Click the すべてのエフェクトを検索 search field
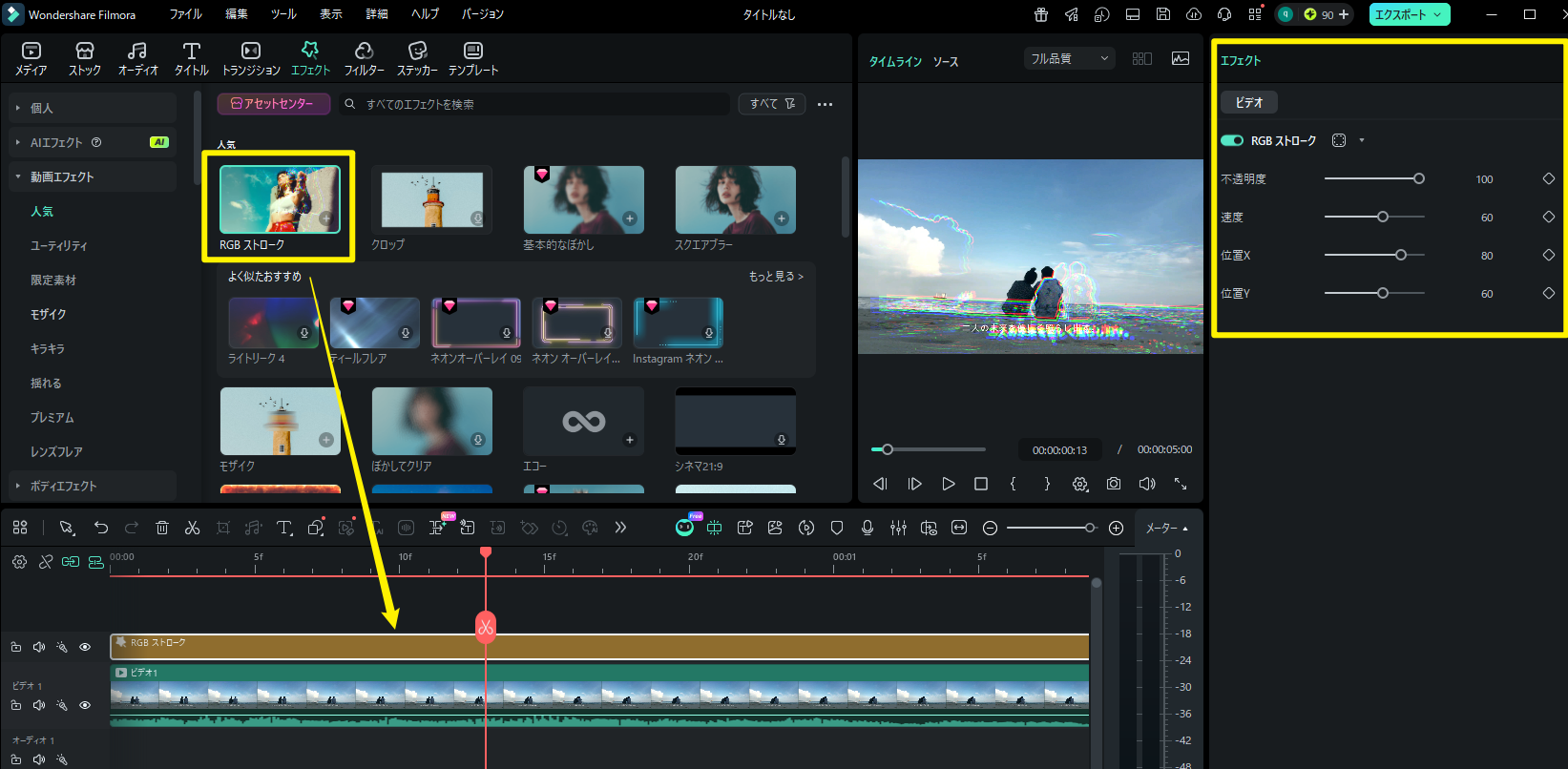The image size is (1568, 769). [x=534, y=104]
